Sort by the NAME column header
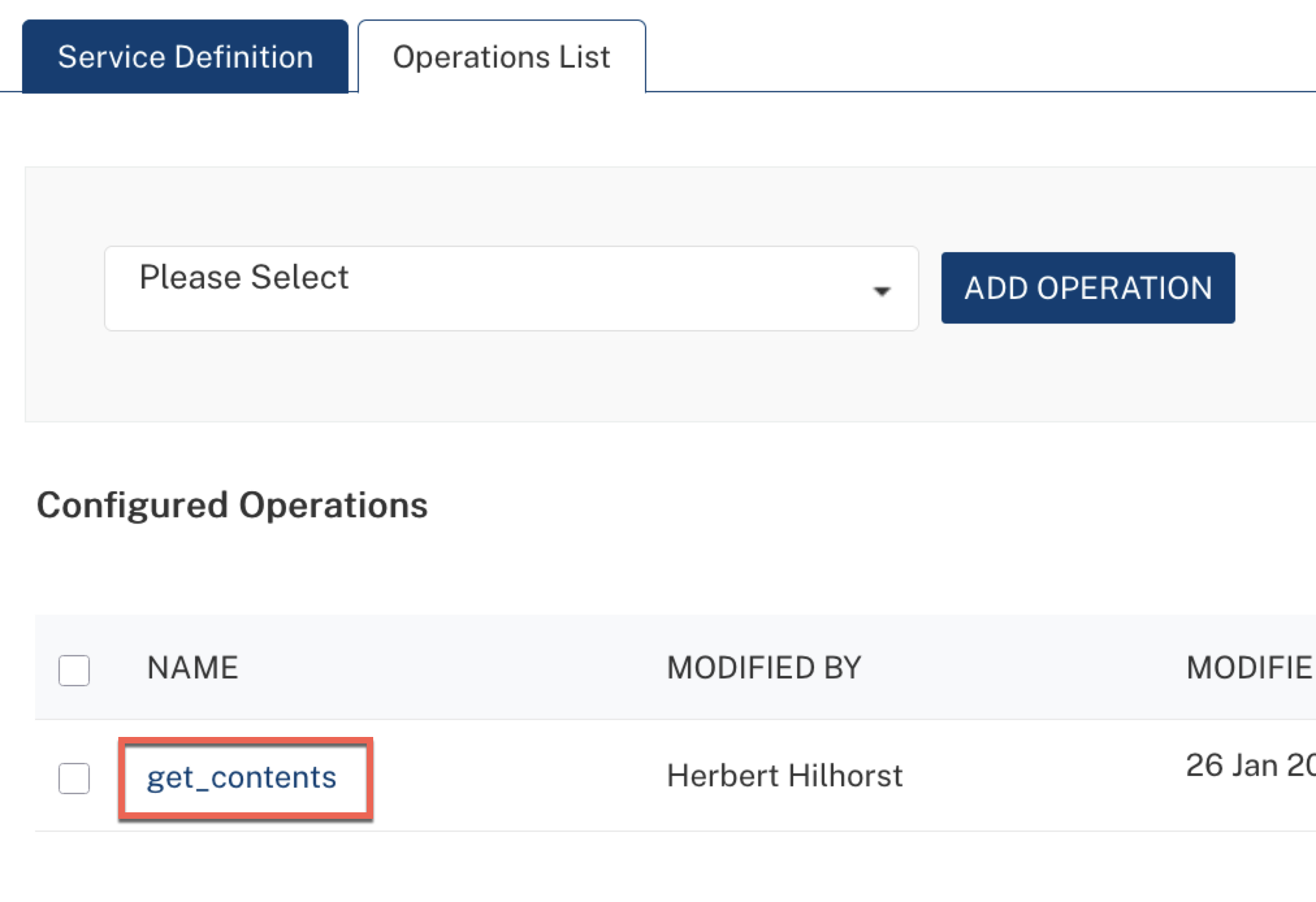This screenshot has width=1316, height=902. click(192, 668)
